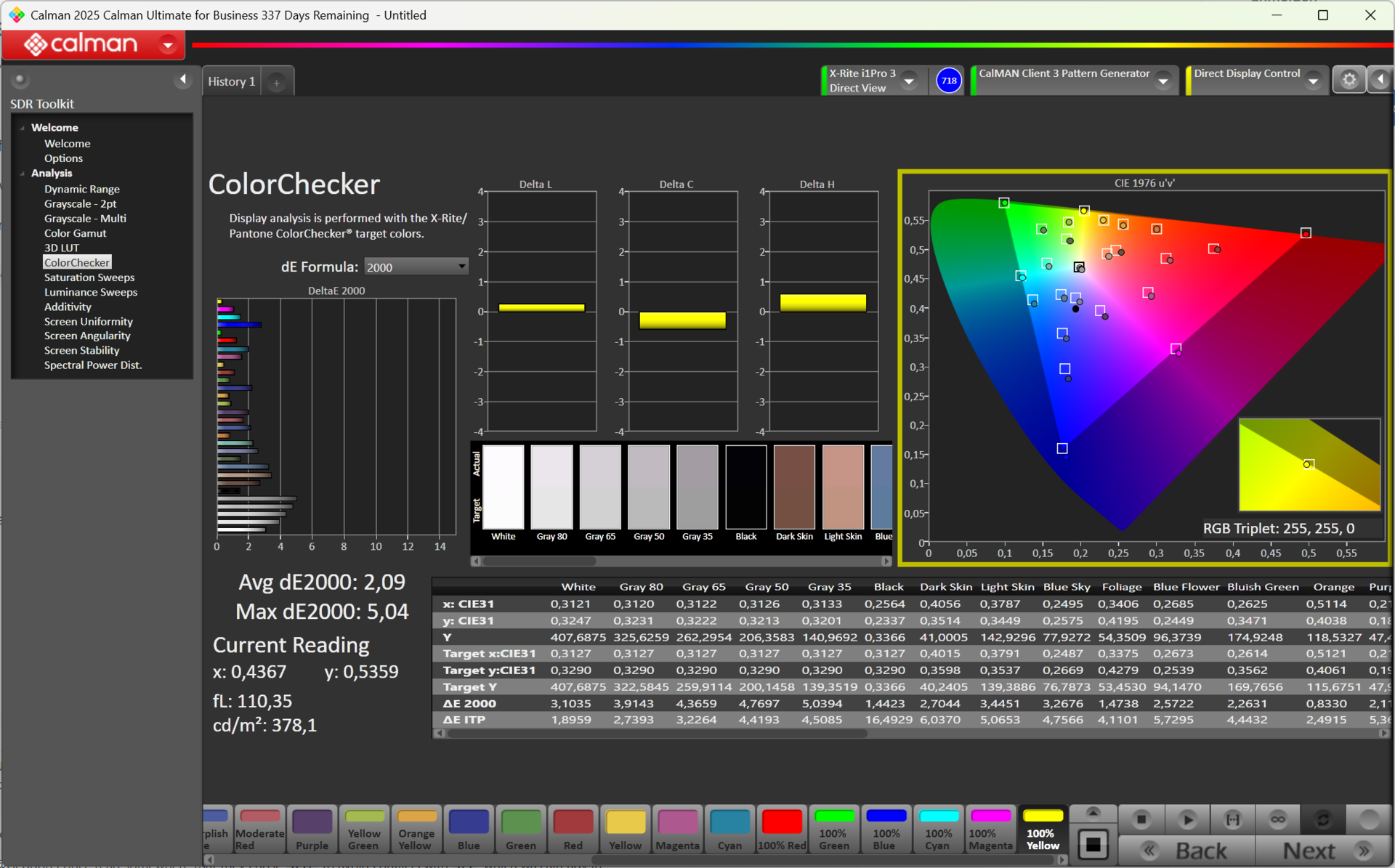Open the History 1 tab

(x=231, y=81)
